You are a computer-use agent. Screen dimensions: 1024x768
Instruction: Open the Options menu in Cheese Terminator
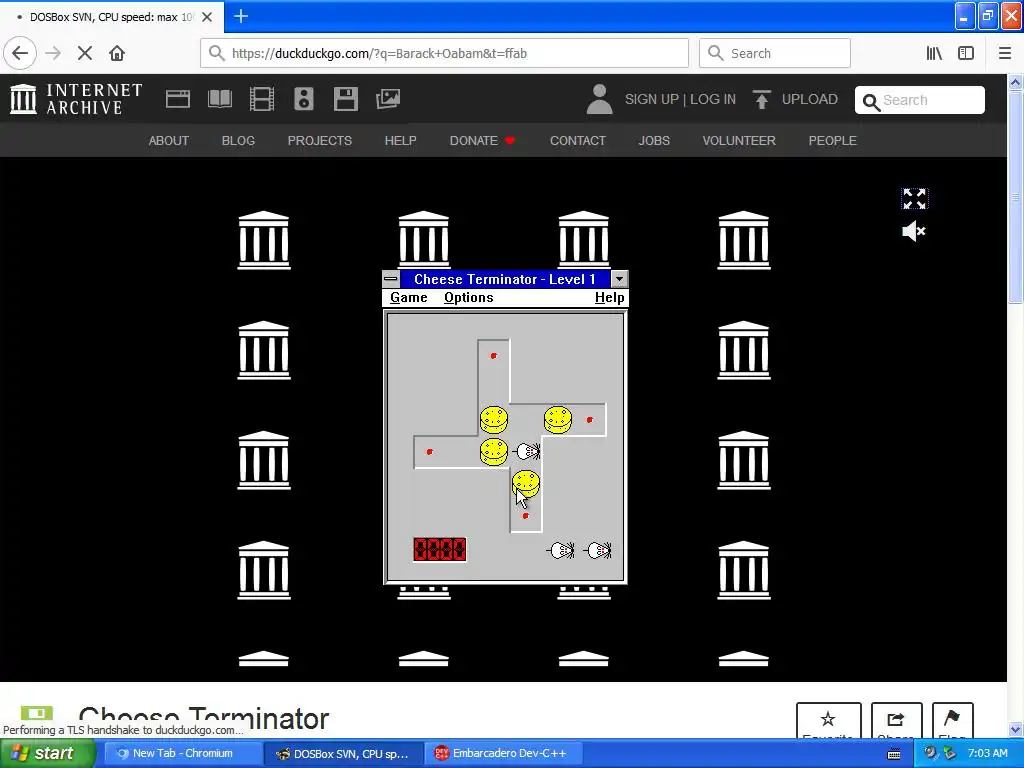[x=469, y=298]
